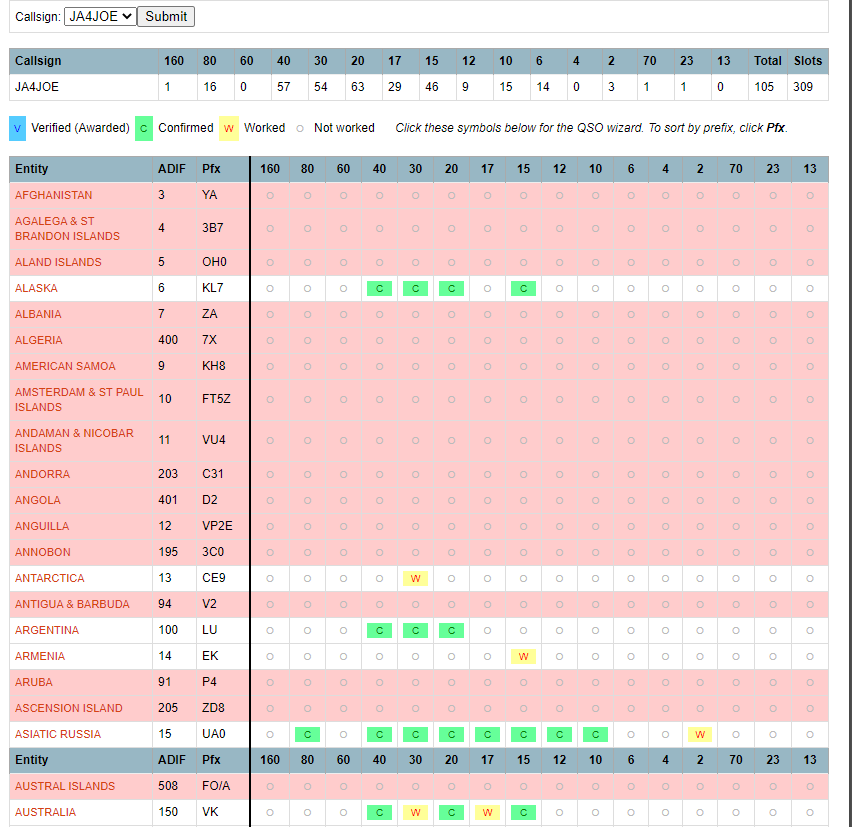The image size is (852, 827).
Task: Click Asiatic Russia 80m confirmed symbol
Action: tap(308, 735)
